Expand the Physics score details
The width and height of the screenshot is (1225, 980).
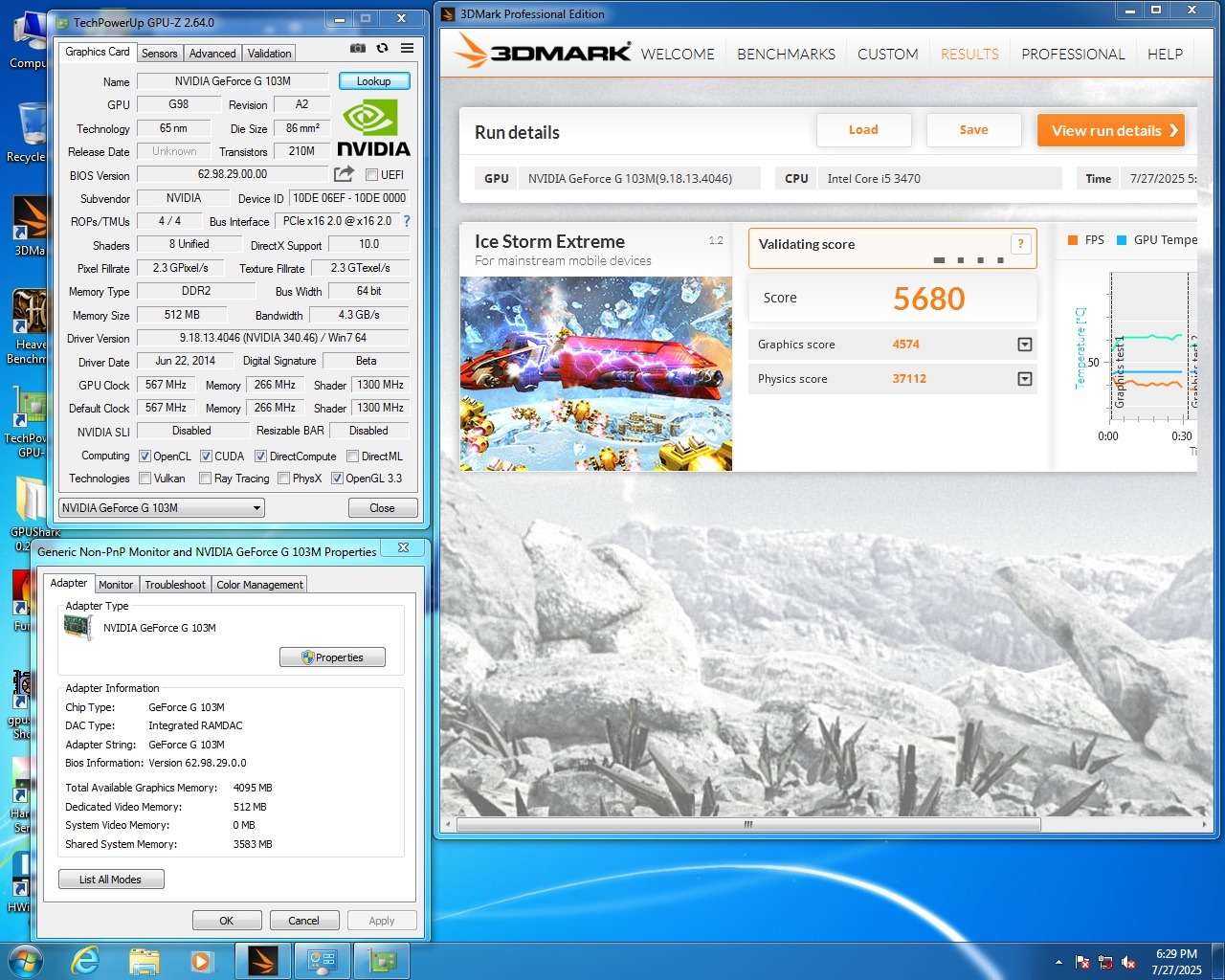click(1024, 379)
